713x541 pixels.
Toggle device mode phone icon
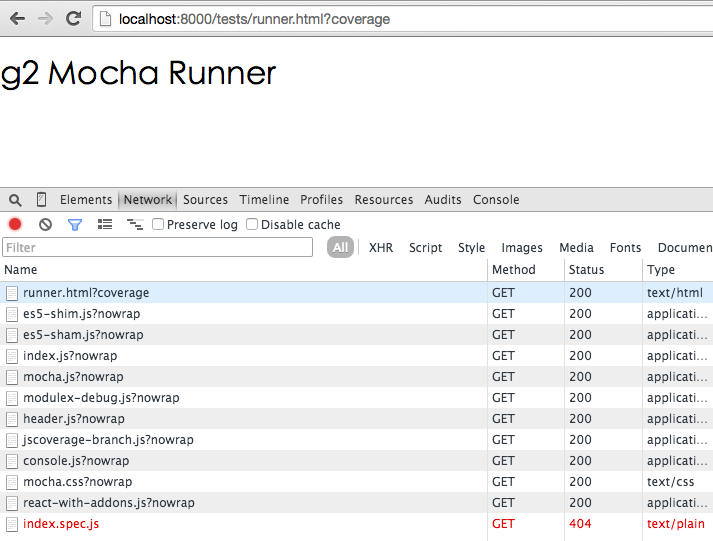(41, 200)
